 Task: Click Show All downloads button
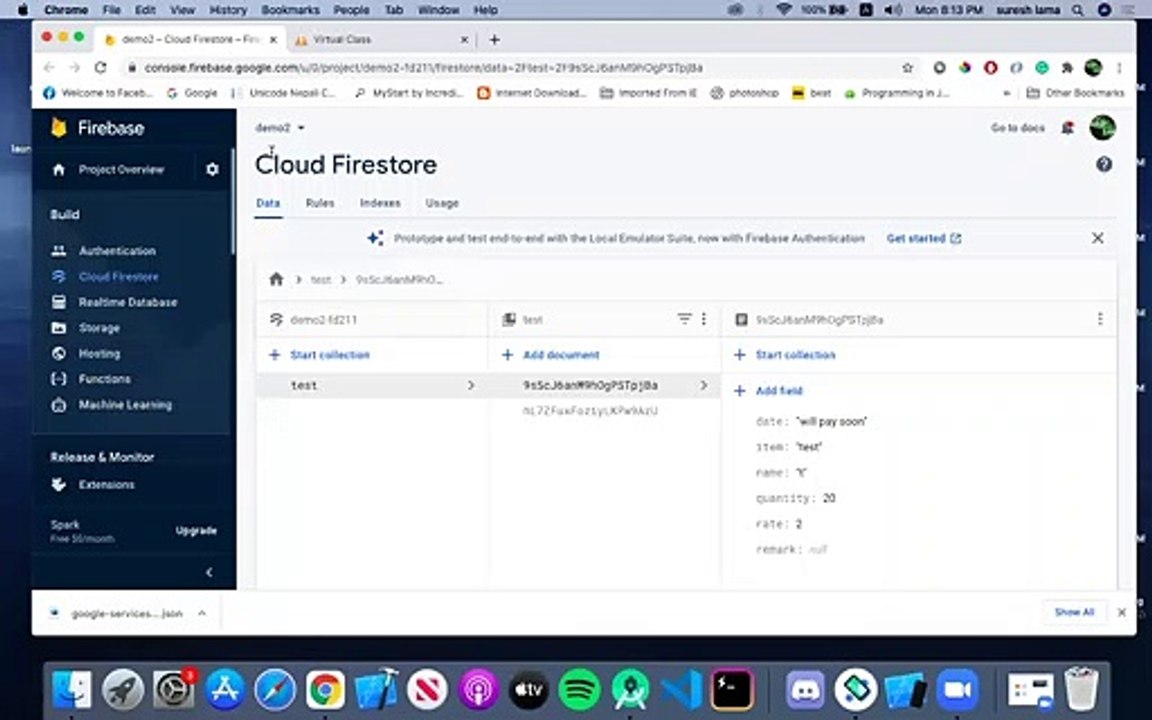[x=1074, y=613]
